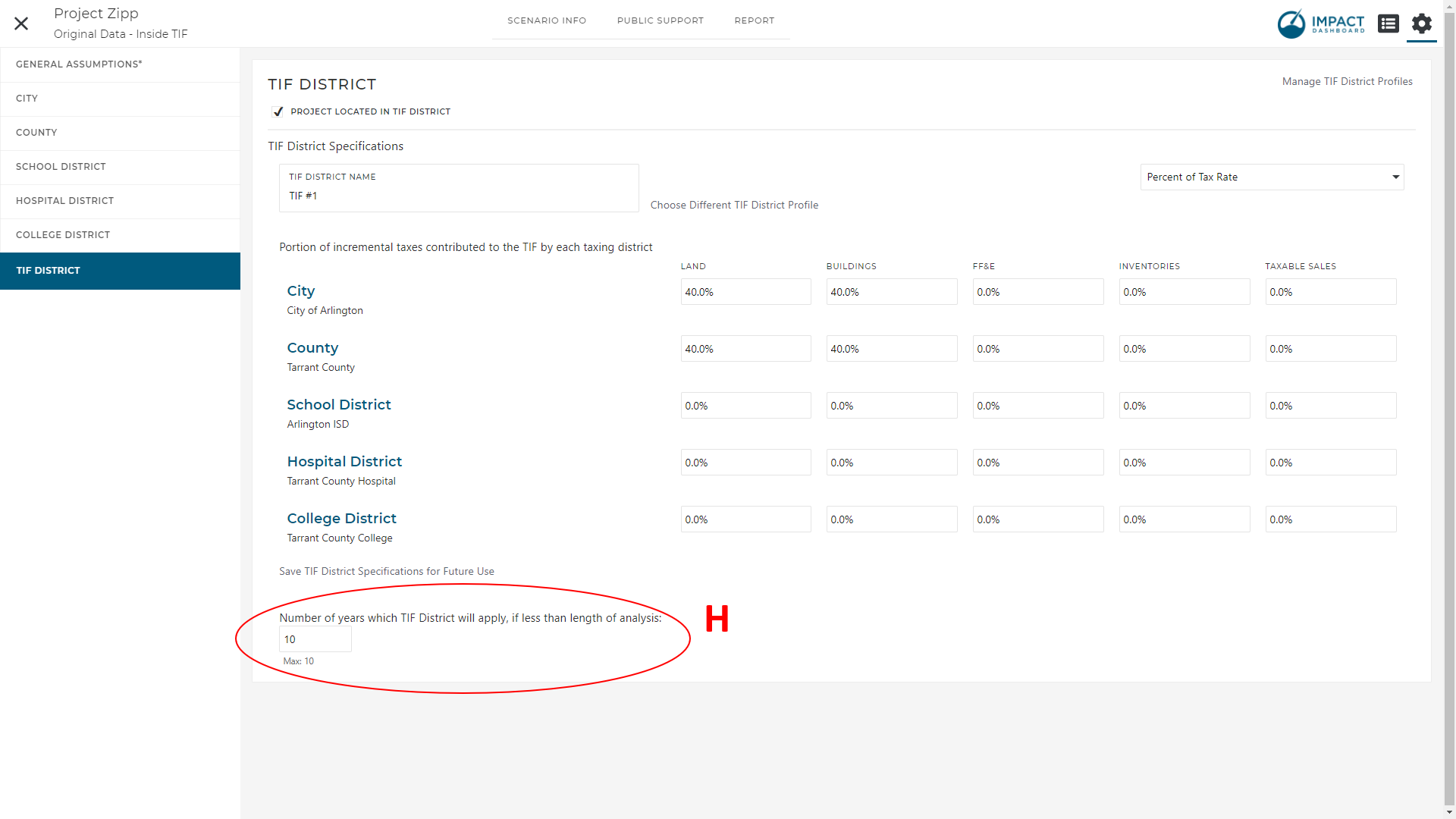1456x819 pixels.
Task: Open the Report tab
Action: 754,20
